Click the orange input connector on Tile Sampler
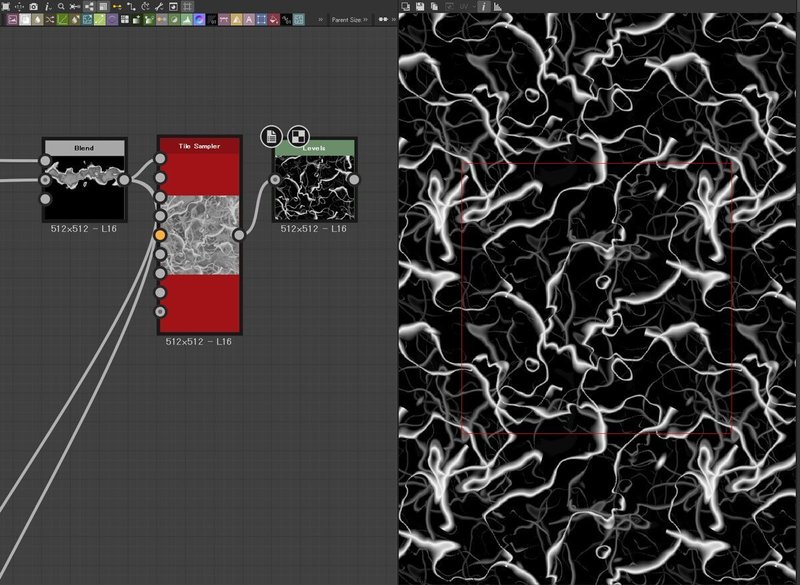This screenshot has width=800, height=585. (160, 235)
